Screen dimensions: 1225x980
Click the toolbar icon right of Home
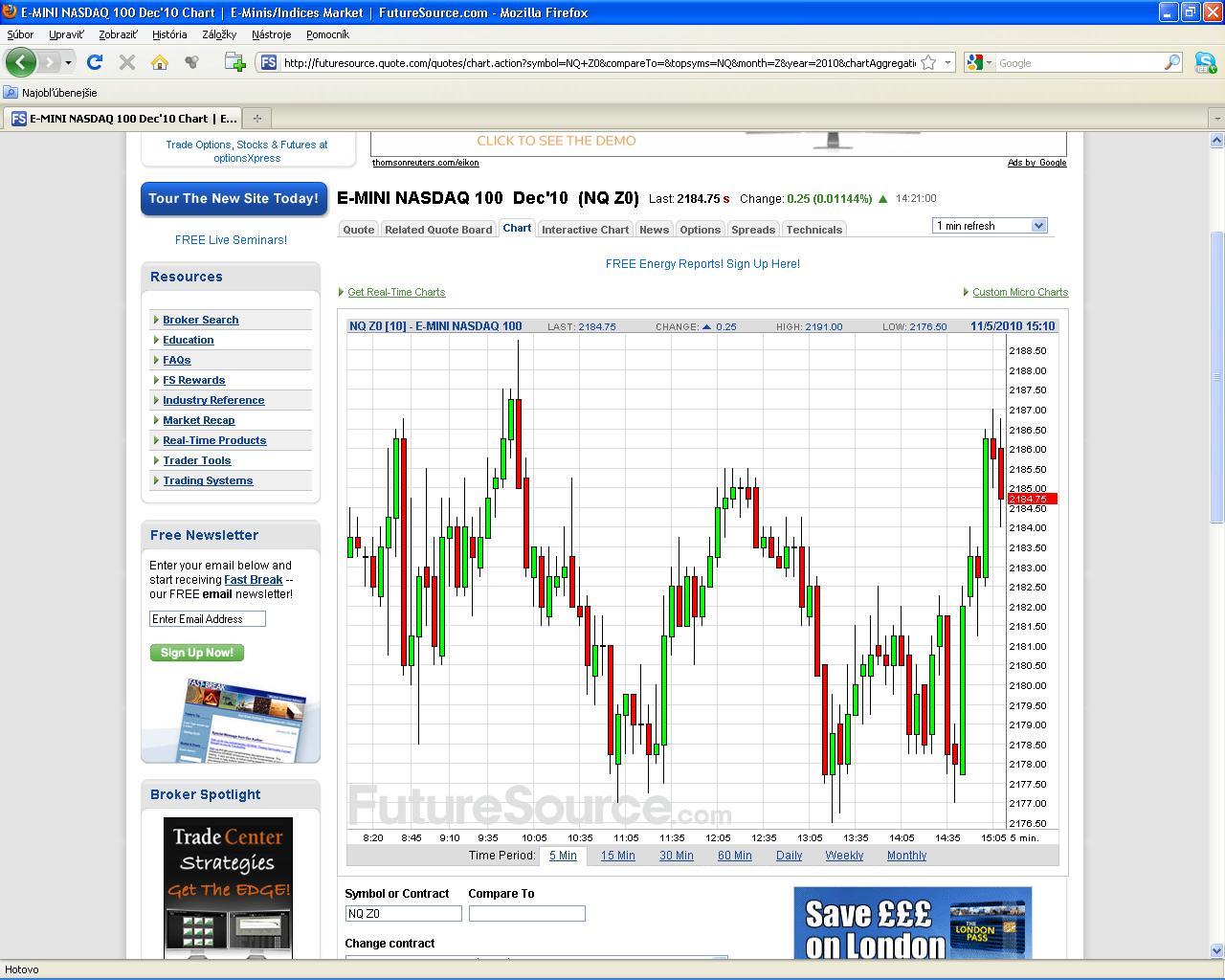pos(192,63)
